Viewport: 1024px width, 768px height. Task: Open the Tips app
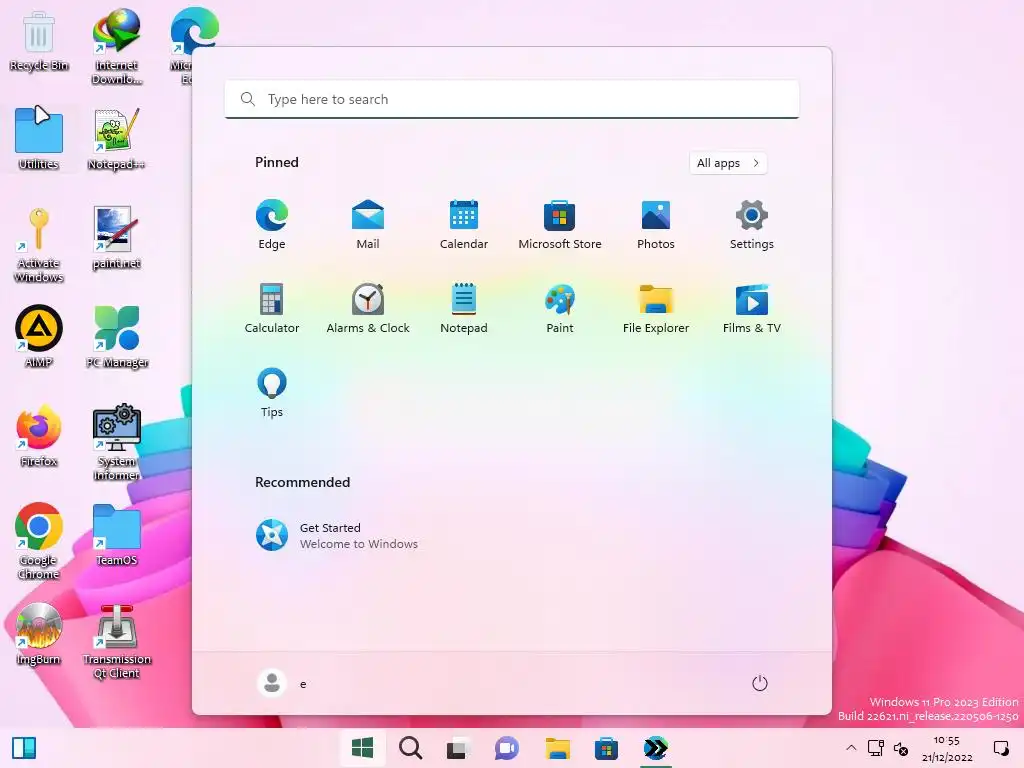coord(272,392)
